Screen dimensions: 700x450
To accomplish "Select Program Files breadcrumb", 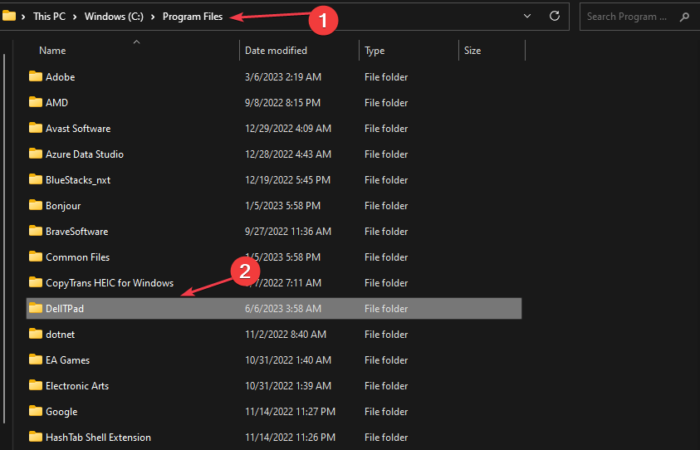I will tap(192, 17).
